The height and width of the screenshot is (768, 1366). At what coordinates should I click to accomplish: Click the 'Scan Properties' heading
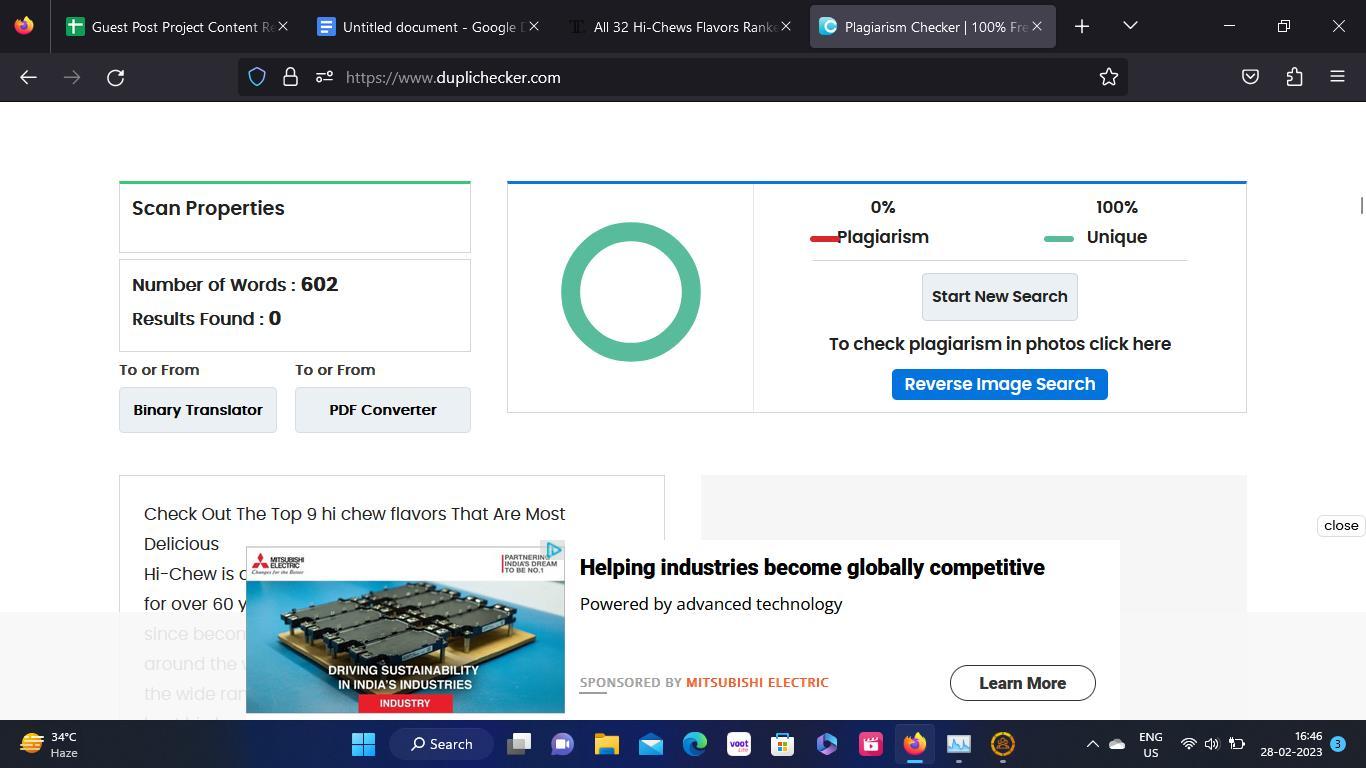coord(208,209)
